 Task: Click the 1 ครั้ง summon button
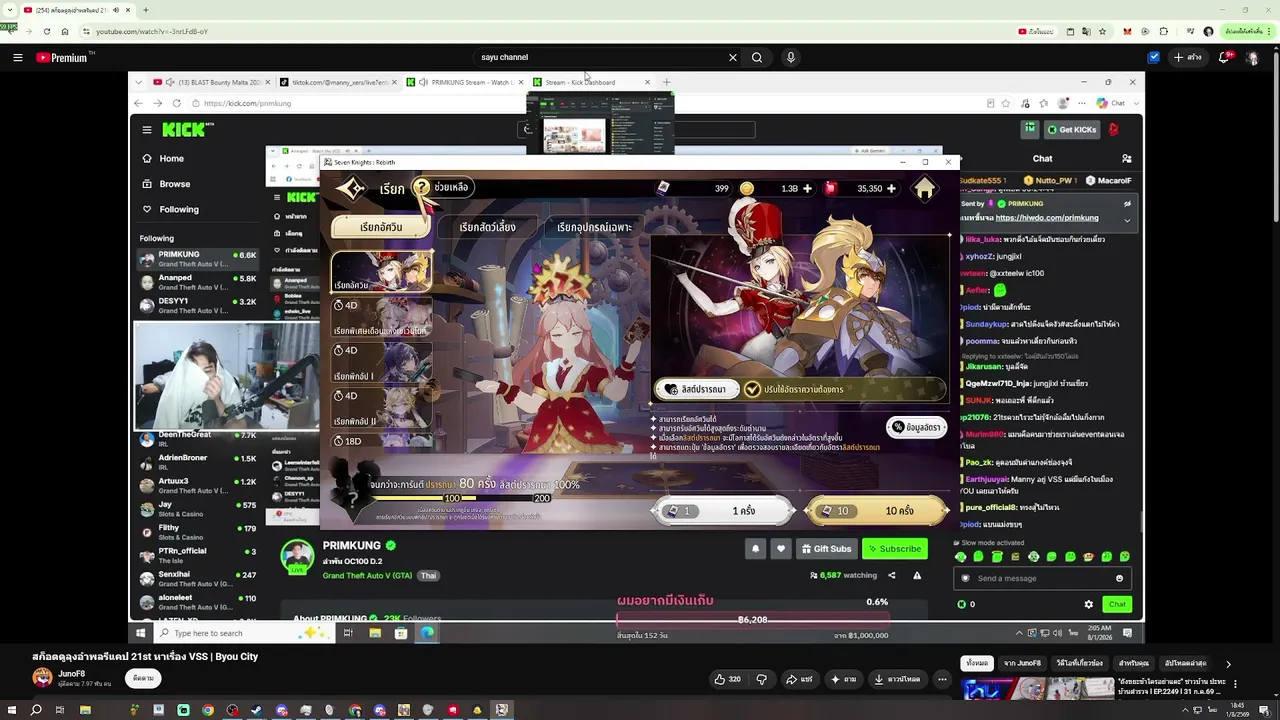coord(722,511)
